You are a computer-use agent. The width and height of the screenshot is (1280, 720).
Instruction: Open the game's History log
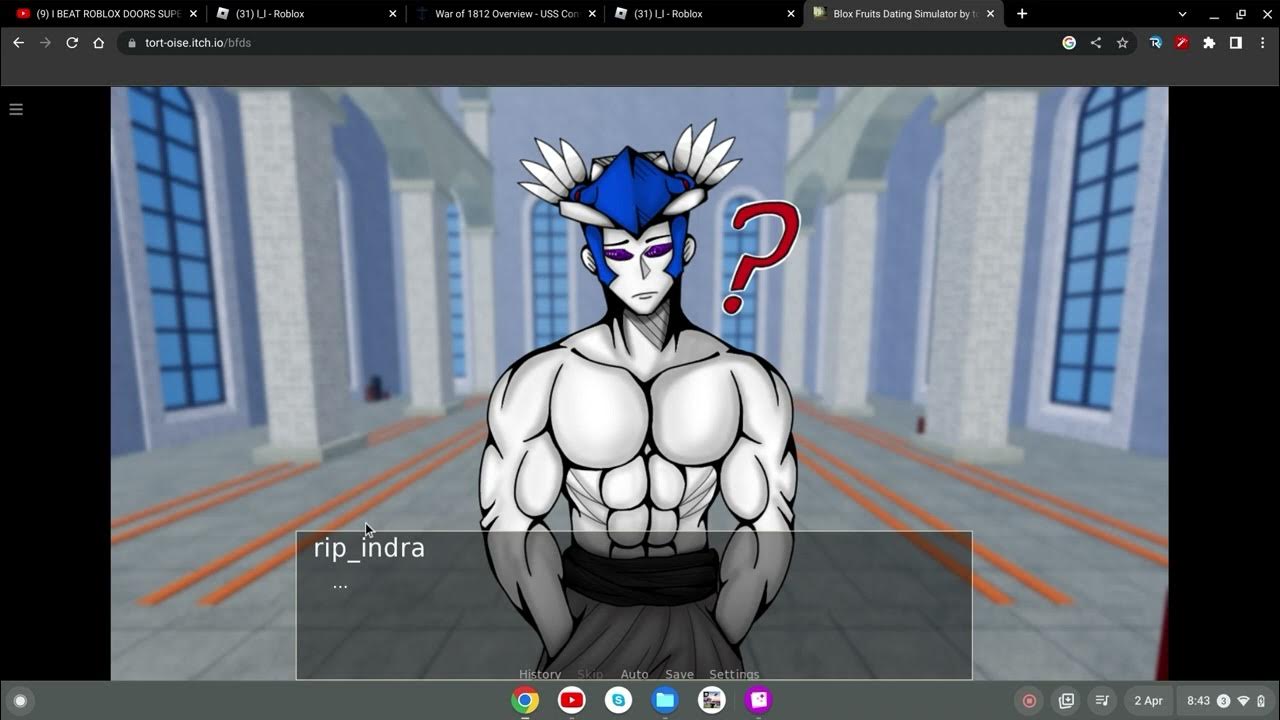[x=540, y=674]
